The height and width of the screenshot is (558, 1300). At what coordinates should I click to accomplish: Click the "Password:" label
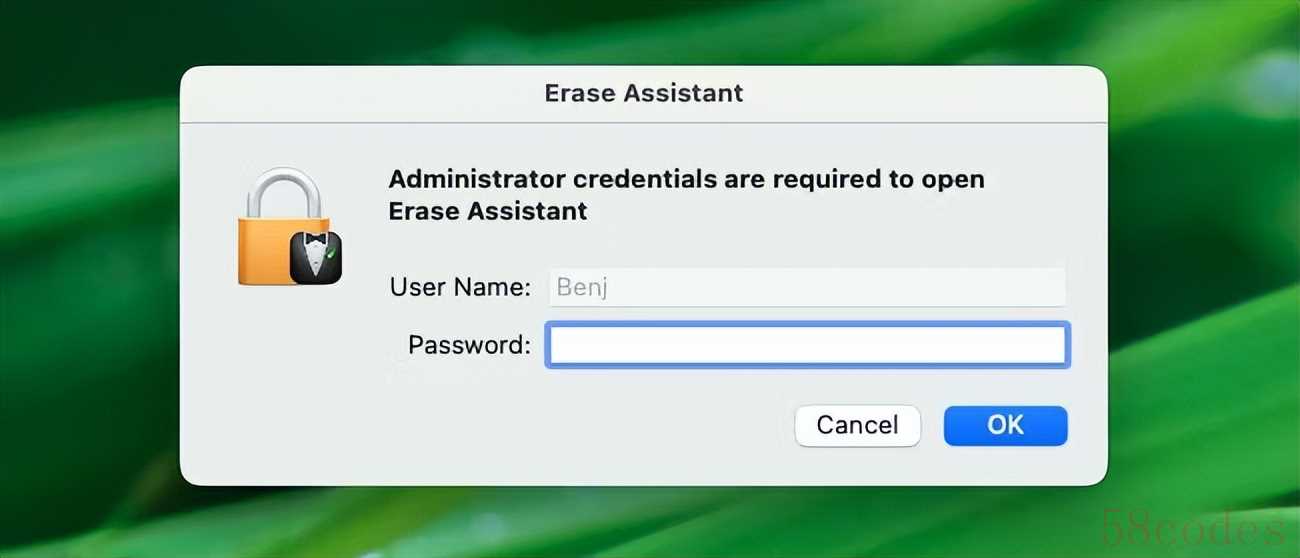click(x=469, y=345)
